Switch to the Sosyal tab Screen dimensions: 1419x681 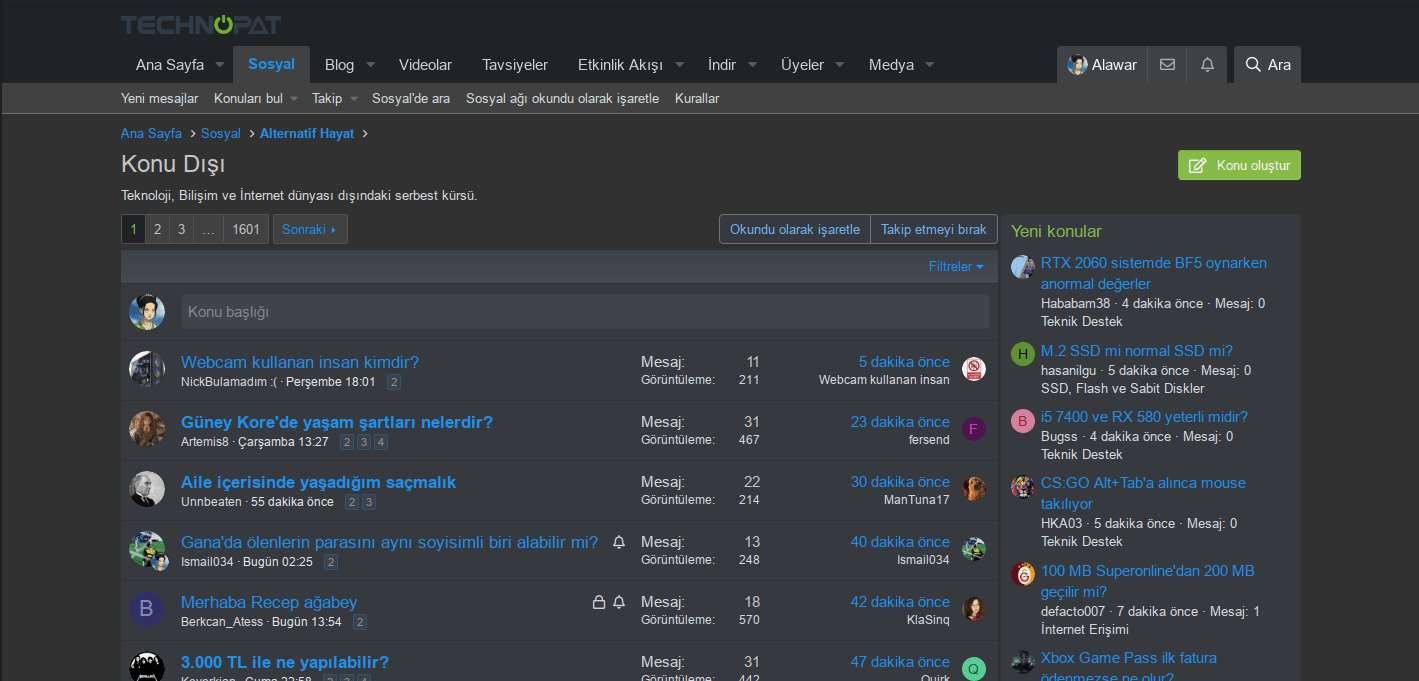click(271, 64)
